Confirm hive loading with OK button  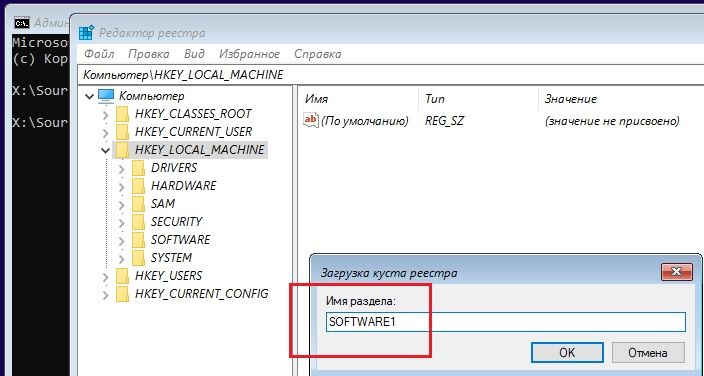(567, 353)
